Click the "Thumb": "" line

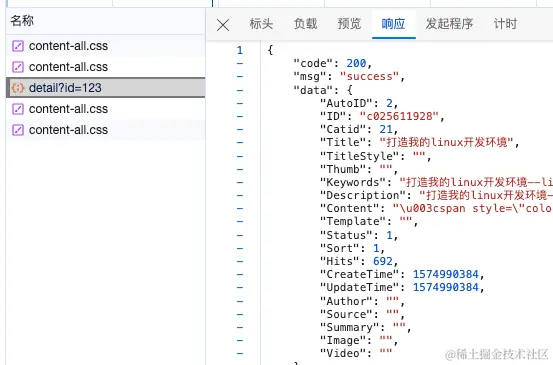point(359,169)
